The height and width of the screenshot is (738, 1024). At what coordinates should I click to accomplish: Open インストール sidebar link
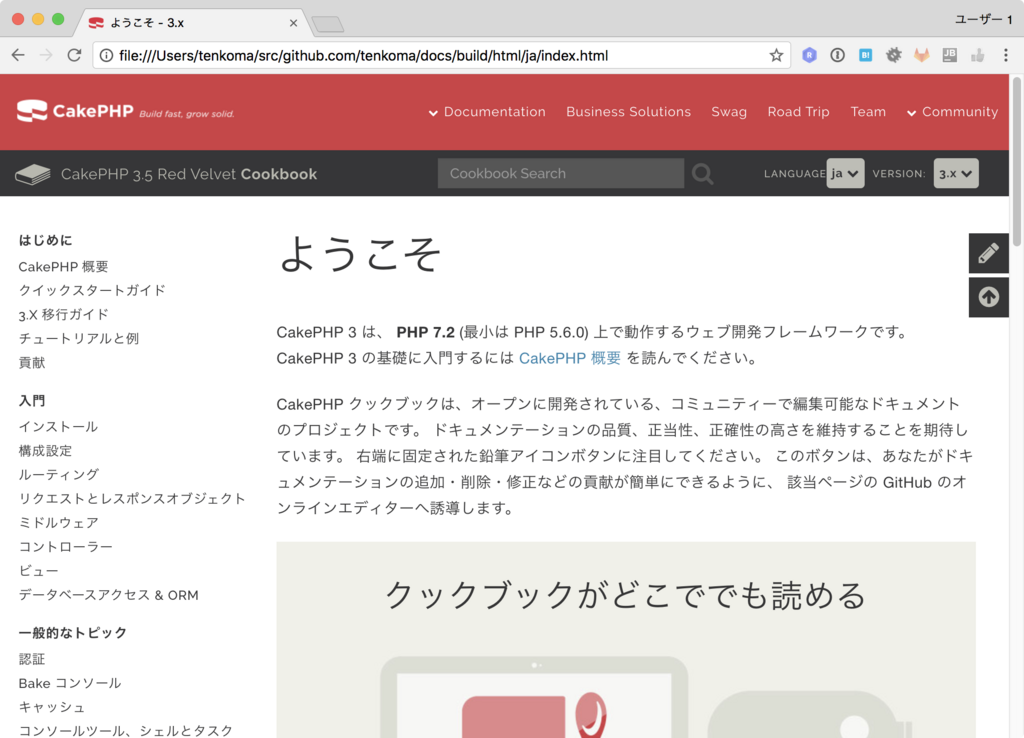tap(58, 426)
